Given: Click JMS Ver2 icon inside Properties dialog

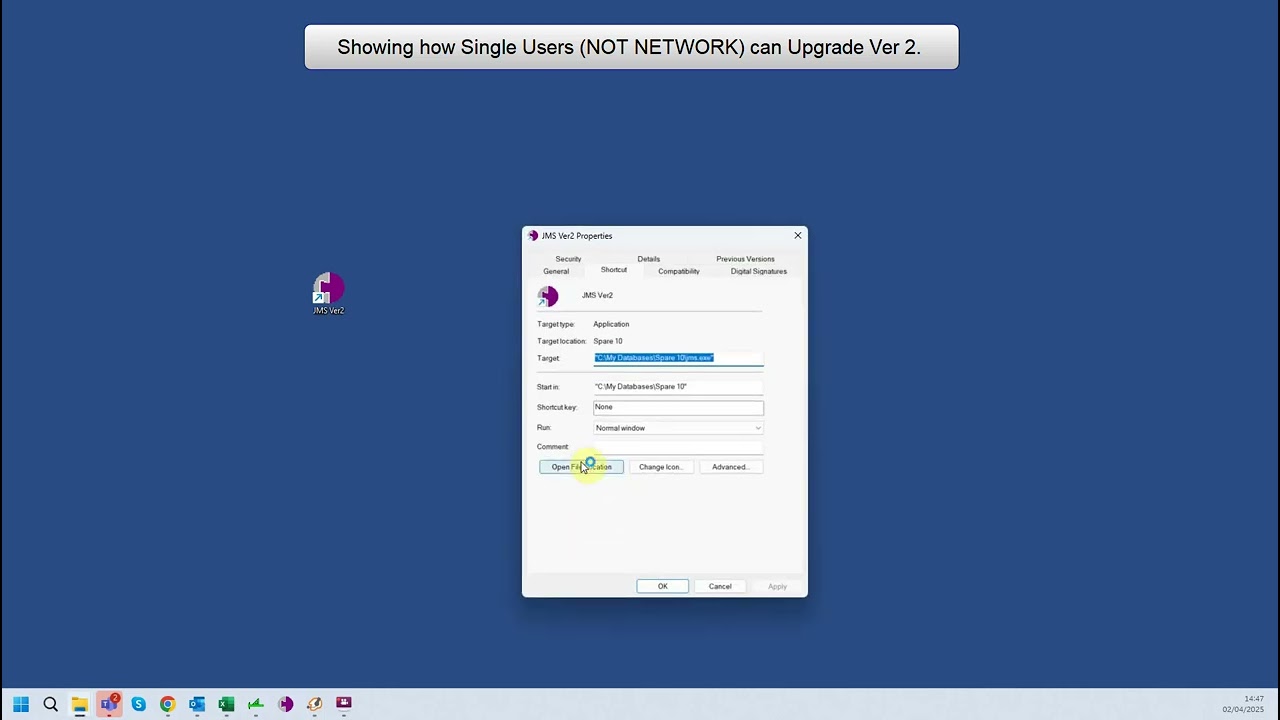Looking at the screenshot, I should tap(548, 296).
